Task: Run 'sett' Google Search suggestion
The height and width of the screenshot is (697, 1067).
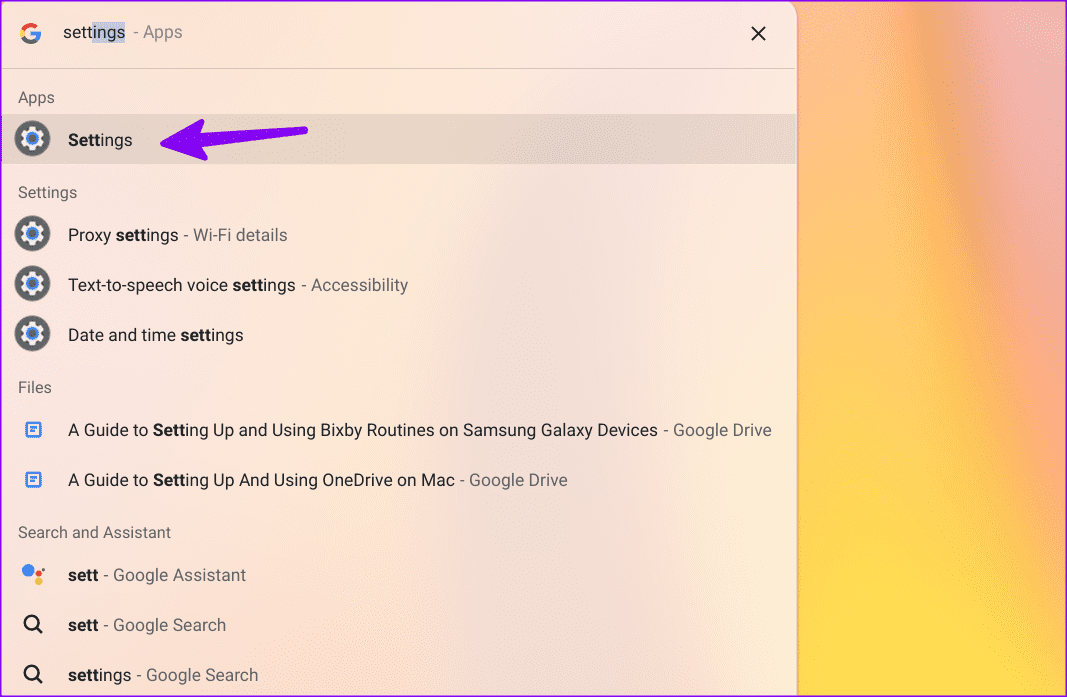Action: pos(398,625)
